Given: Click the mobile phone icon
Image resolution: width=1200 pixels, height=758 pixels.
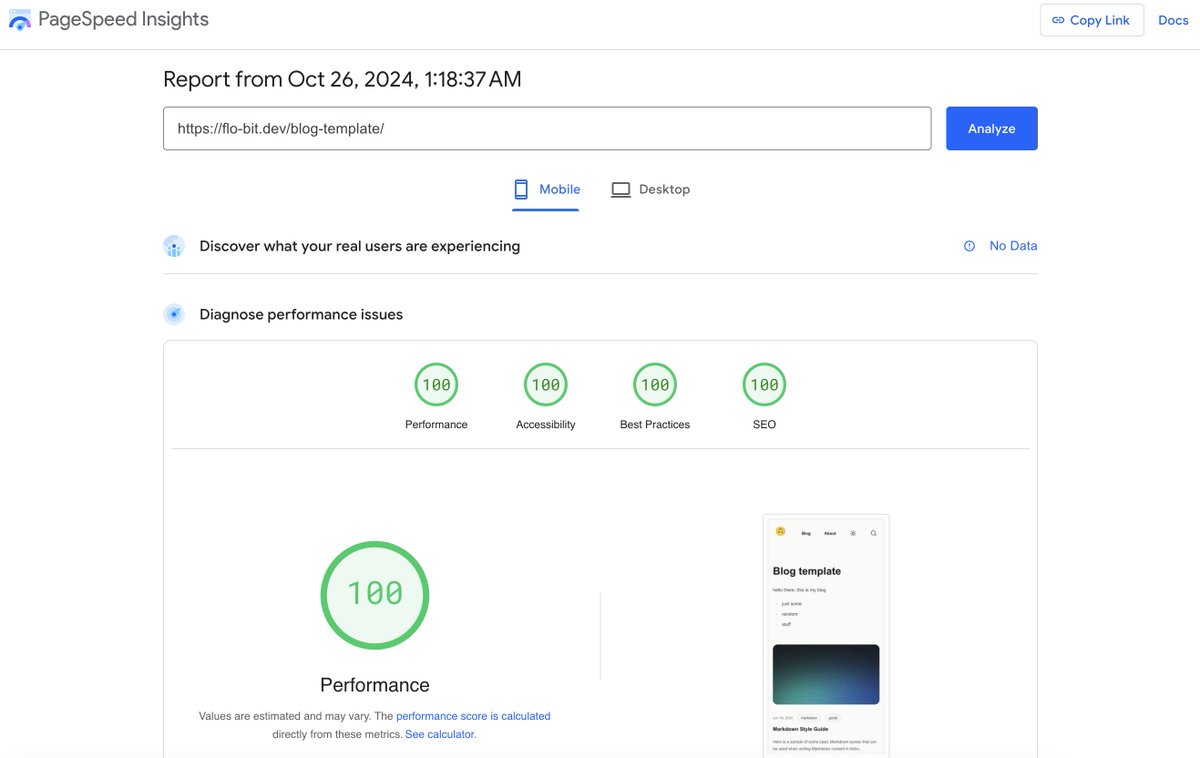Looking at the screenshot, I should [520, 189].
